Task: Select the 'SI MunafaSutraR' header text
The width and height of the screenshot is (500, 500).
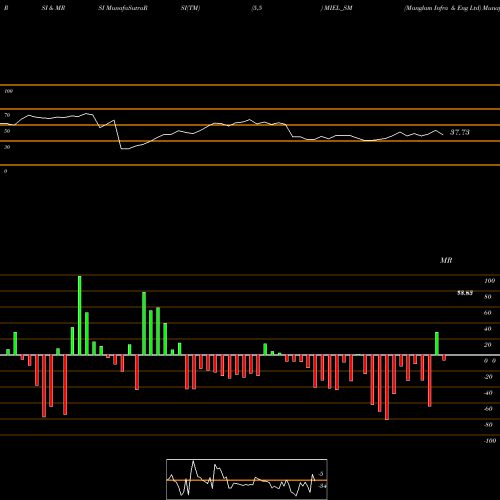Action: tap(123, 8)
